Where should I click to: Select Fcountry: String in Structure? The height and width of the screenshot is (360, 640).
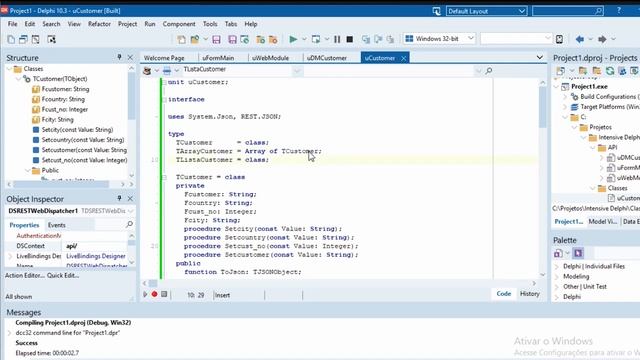(63, 99)
